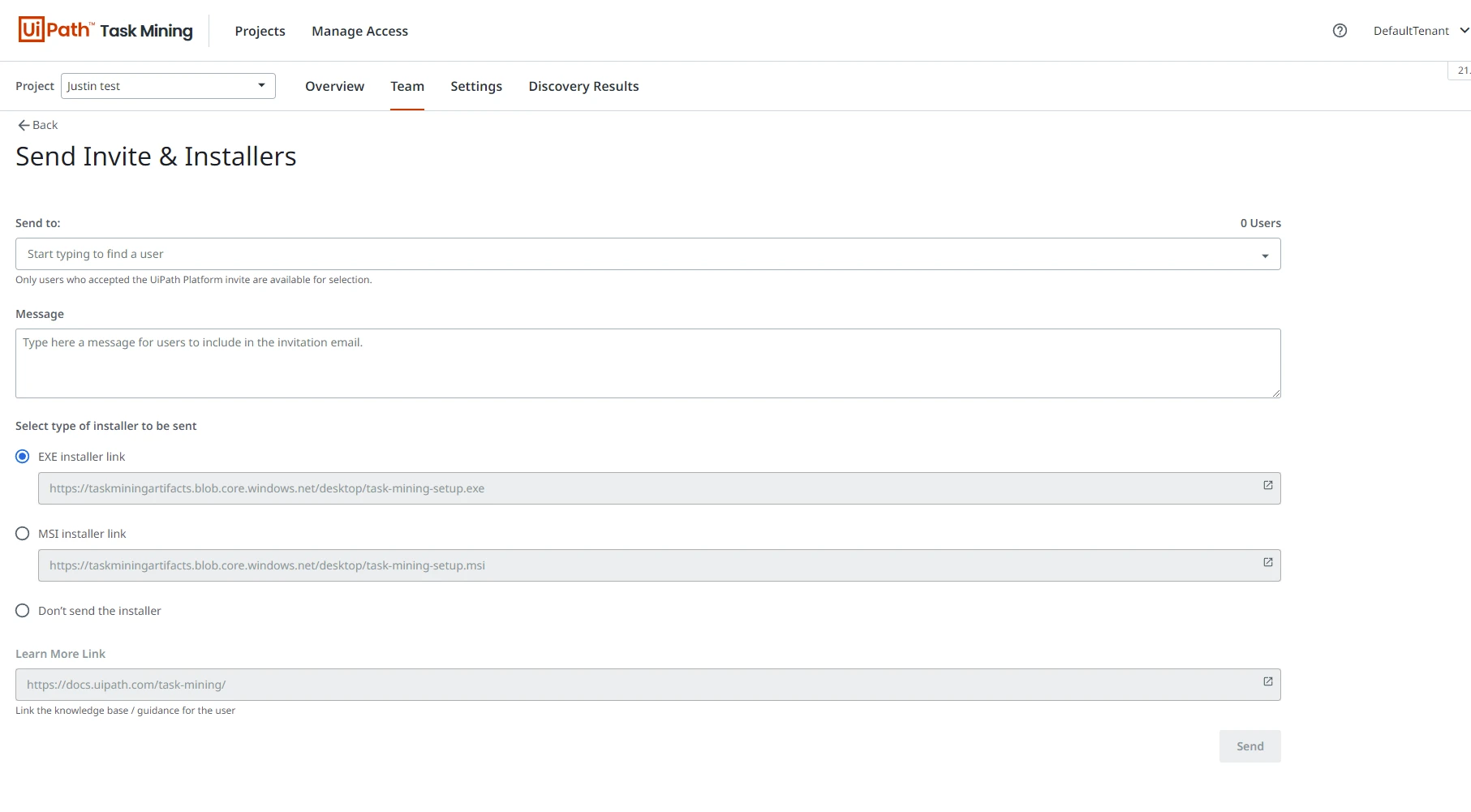The height and width of the screenshot is (812, 1471).
Task: Switch to the Settings tab
Action: tap(476, 86)
